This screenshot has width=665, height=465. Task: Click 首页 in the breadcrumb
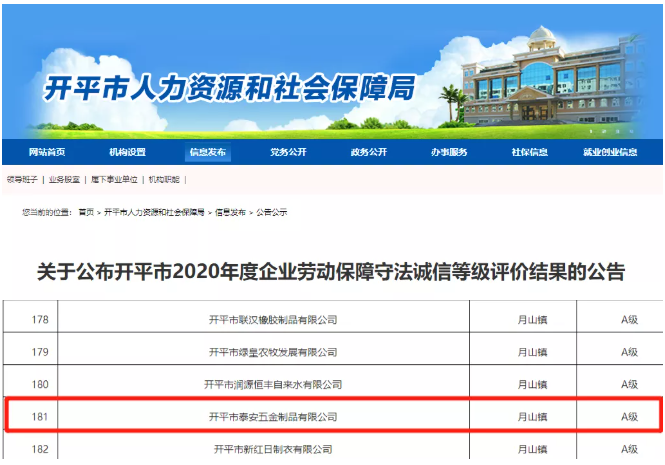click(x=86, y=213)
